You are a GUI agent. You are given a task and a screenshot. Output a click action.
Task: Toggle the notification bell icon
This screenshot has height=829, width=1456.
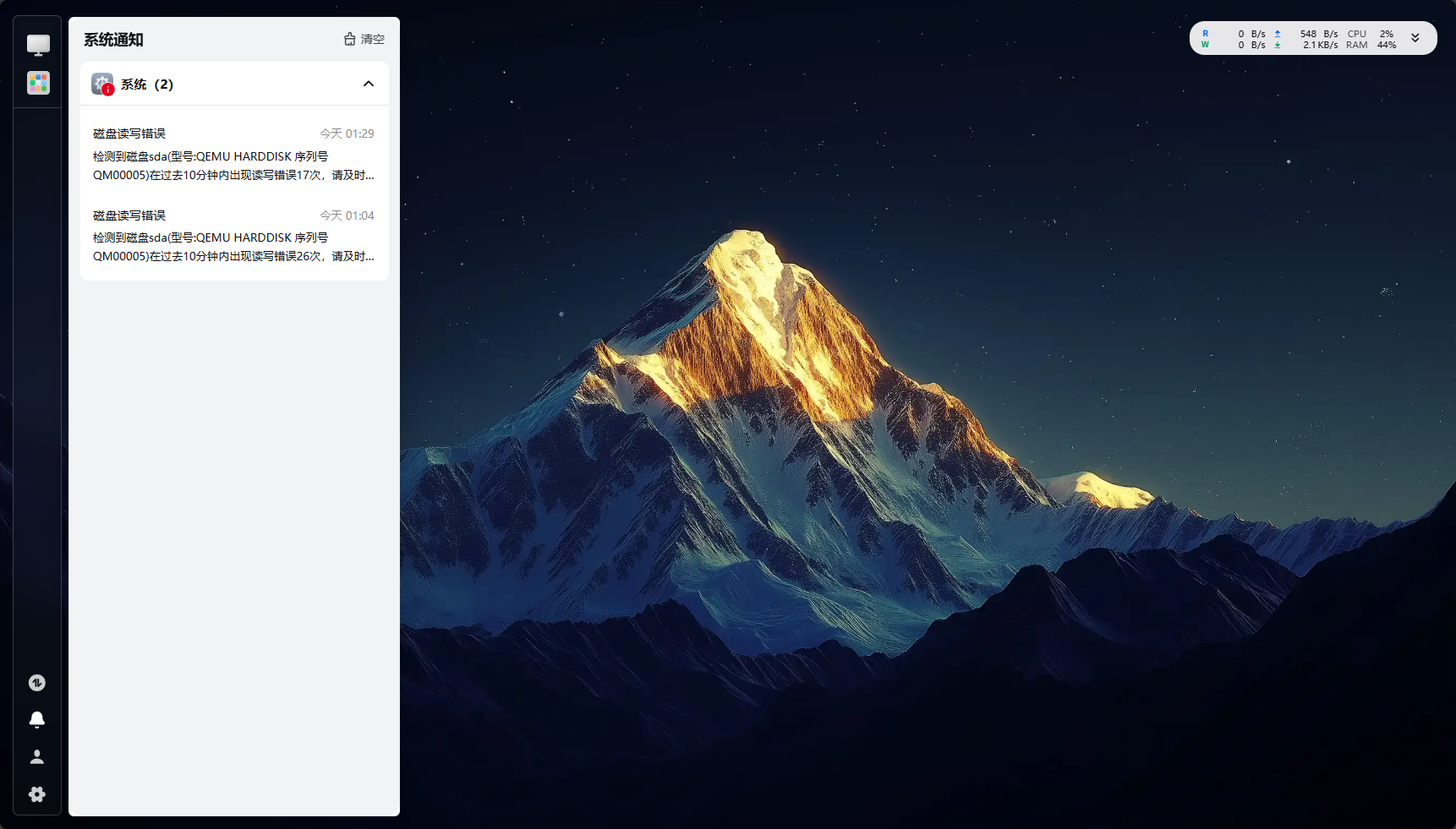click(x=37, y=719)
